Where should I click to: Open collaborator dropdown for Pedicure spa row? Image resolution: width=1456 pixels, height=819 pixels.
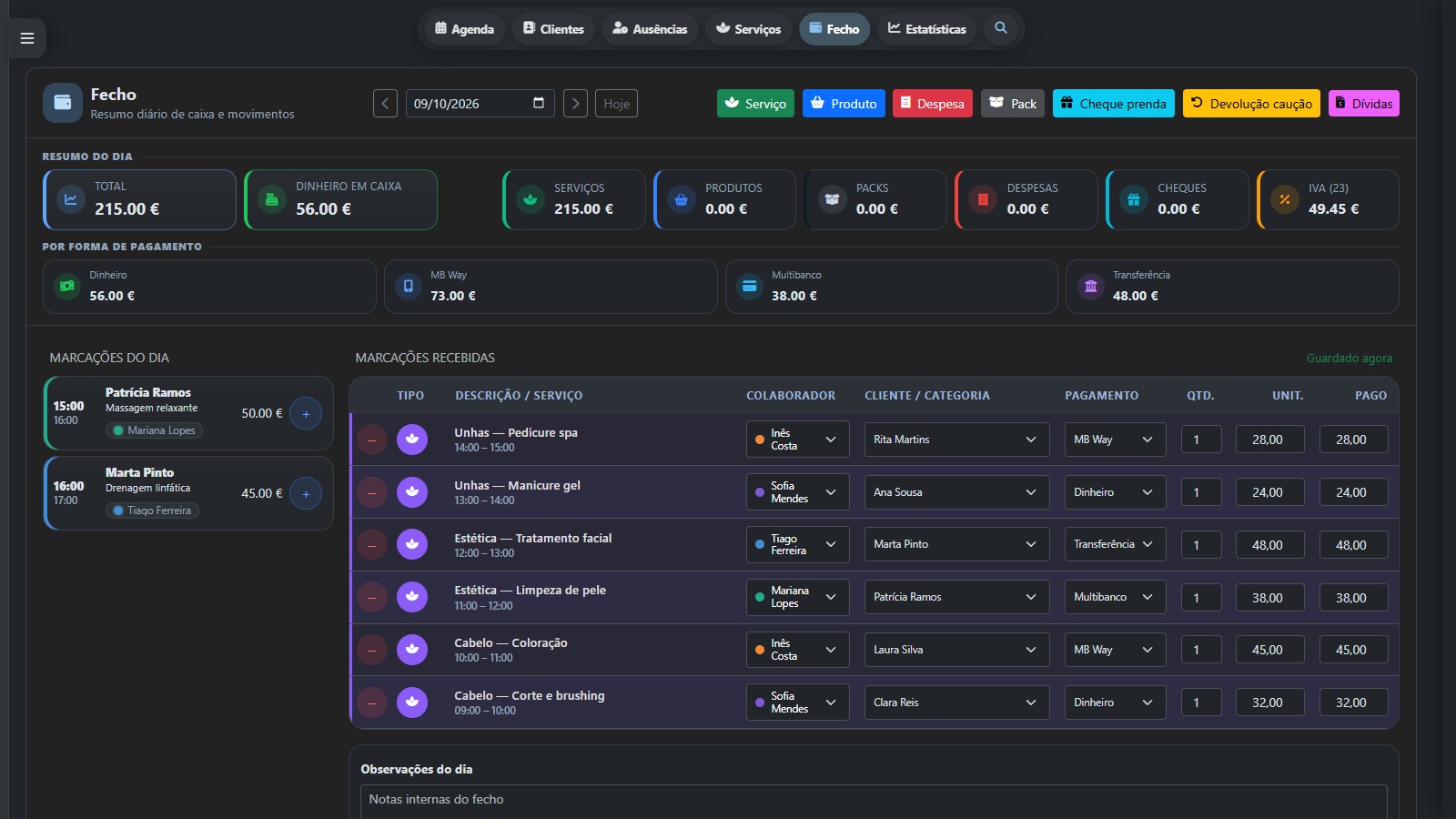pyautogui.click(x=798, y=440)
